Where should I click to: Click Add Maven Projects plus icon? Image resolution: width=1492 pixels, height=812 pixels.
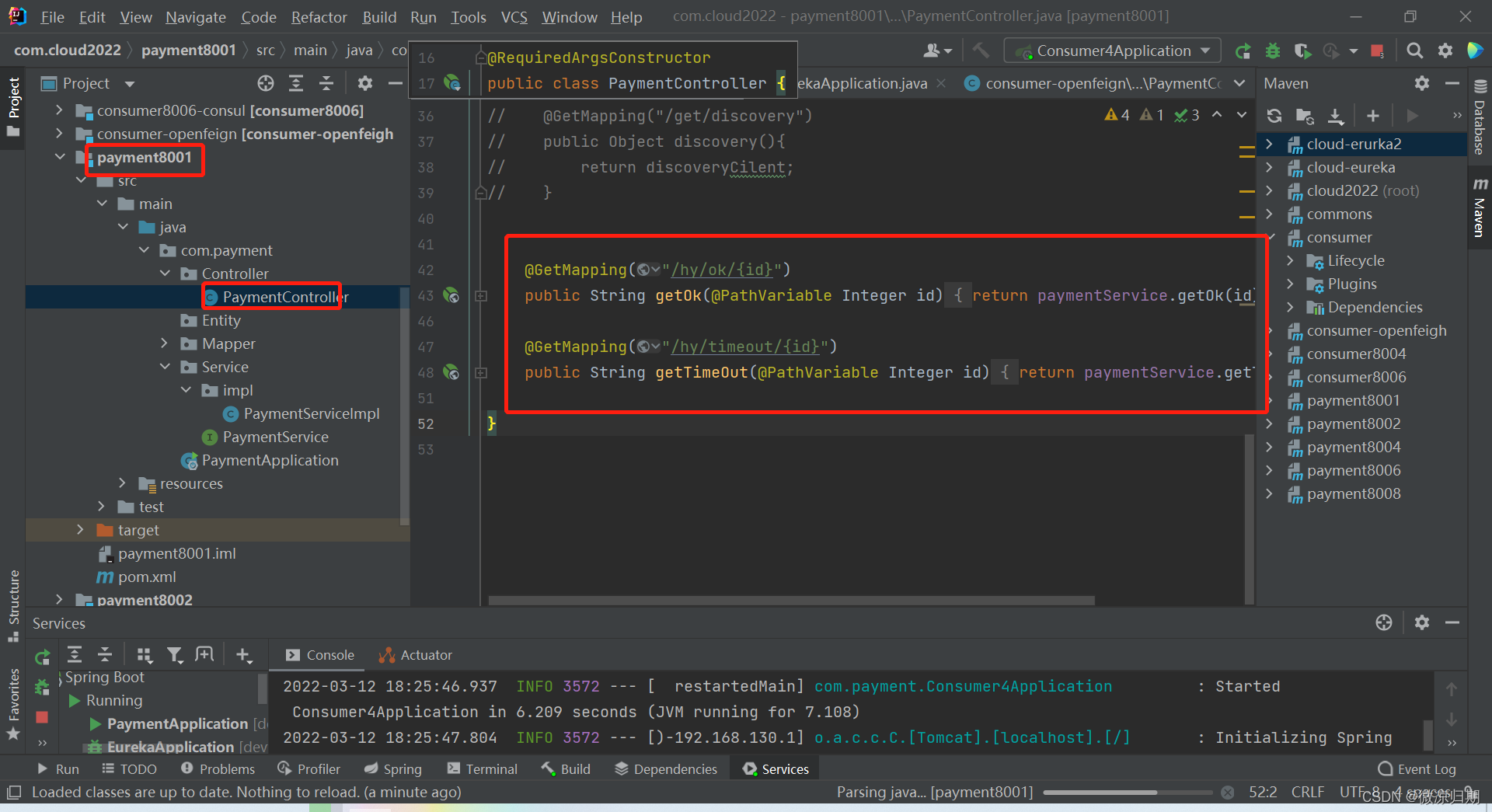coord(1373,116)
